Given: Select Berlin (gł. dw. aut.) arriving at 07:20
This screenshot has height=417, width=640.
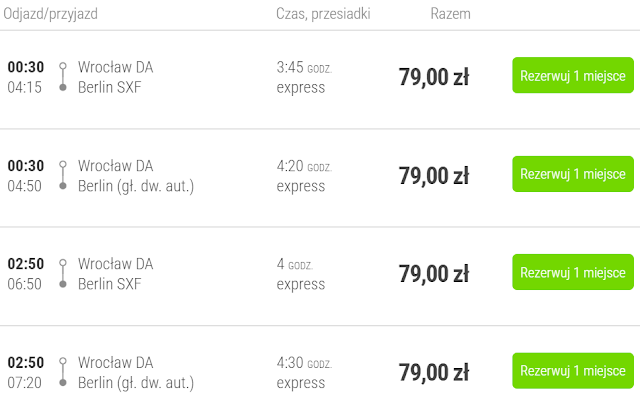Looking at the screenshot, I should [135, 381].
